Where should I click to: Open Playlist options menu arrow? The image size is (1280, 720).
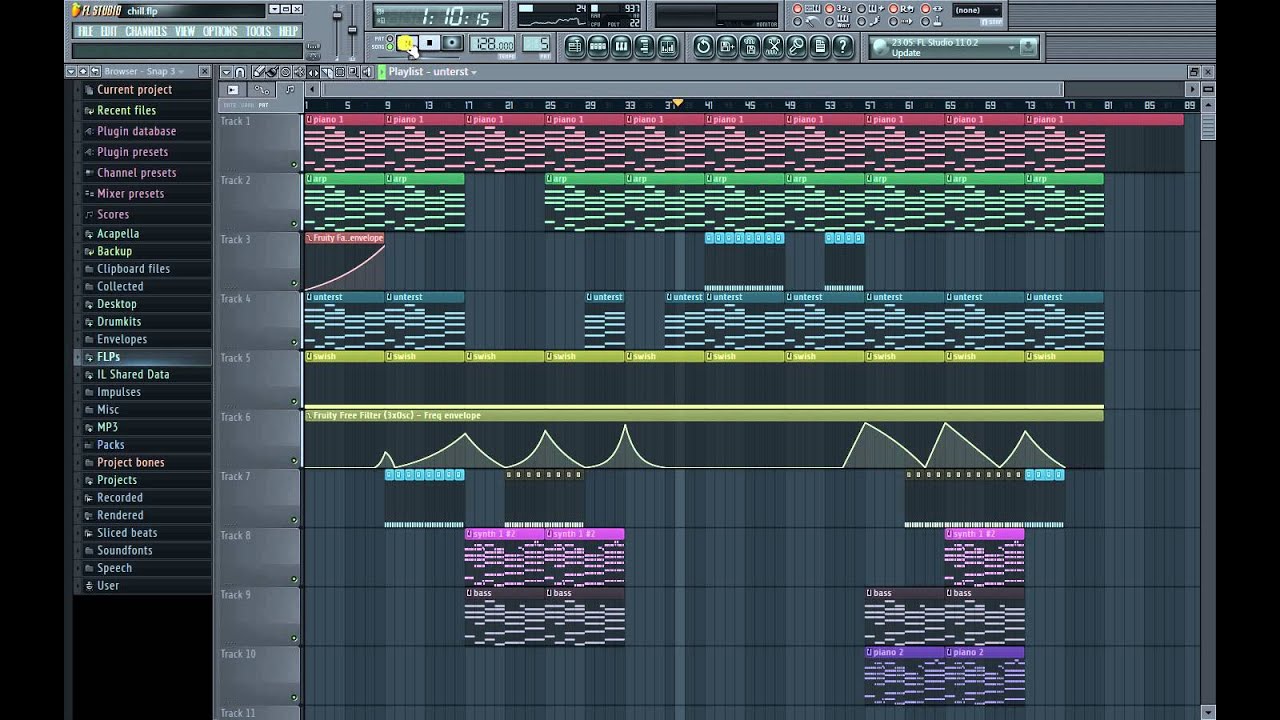226,72
